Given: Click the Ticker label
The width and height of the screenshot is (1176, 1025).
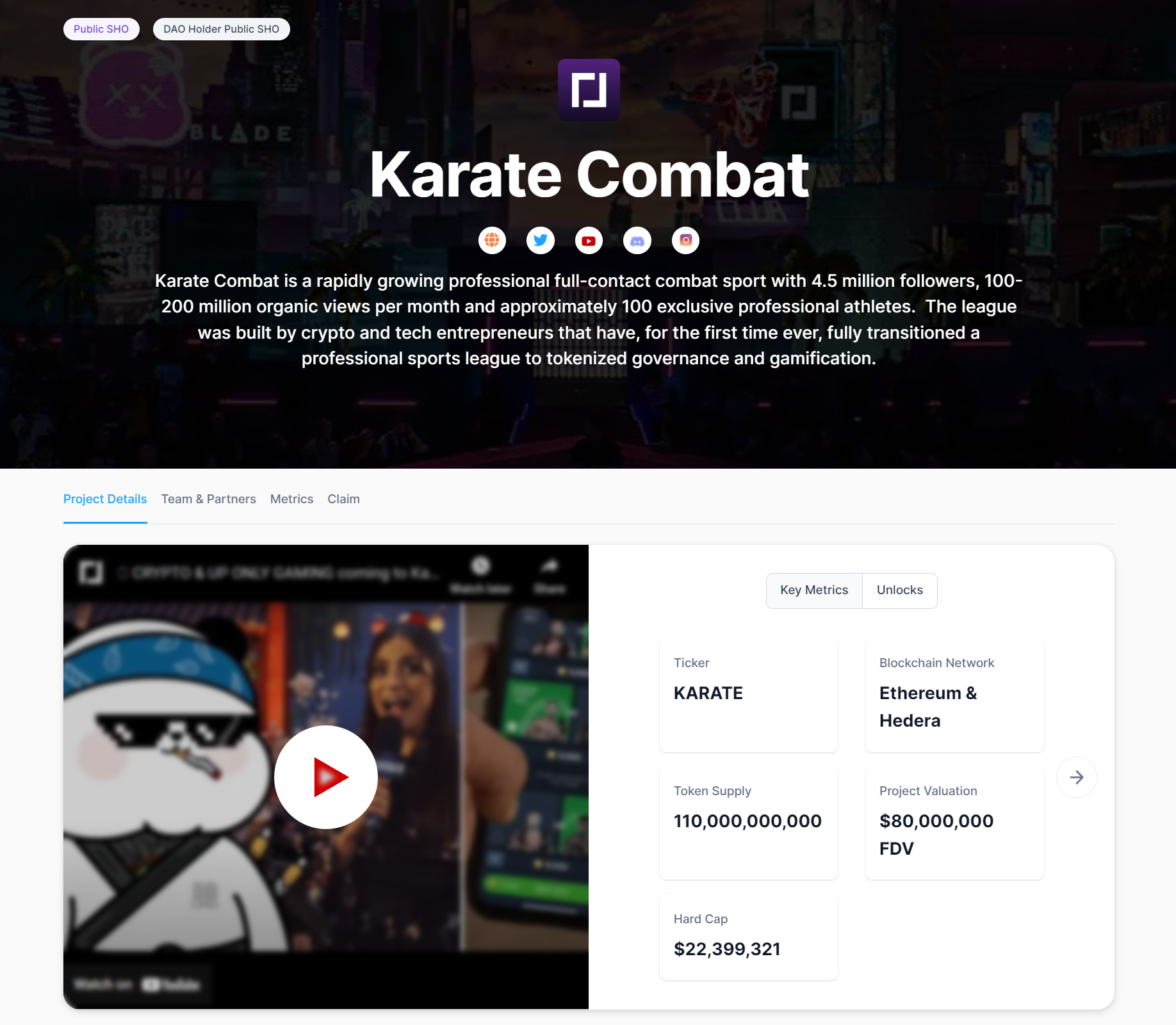Looking at the screenshot, I should tap(692, 663).
